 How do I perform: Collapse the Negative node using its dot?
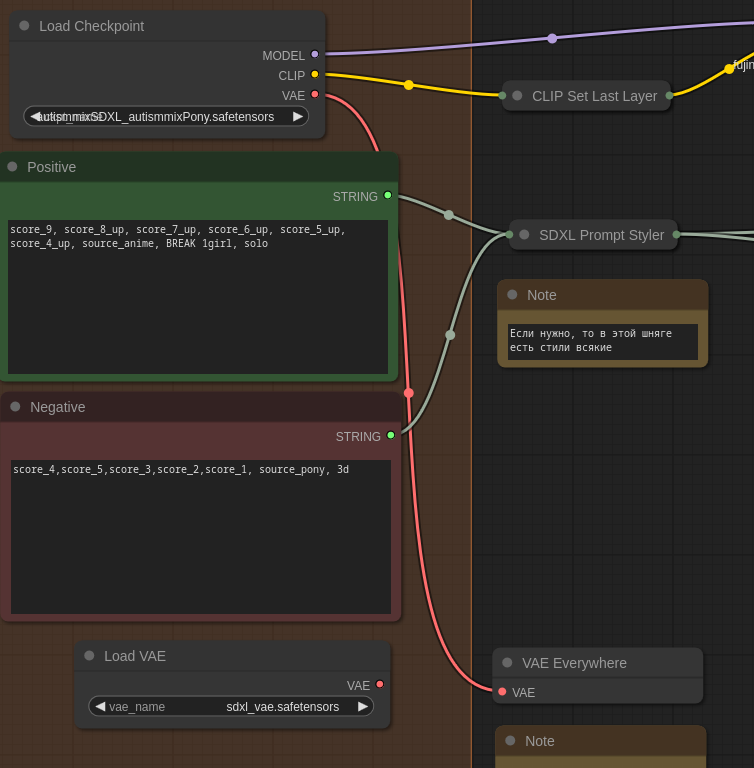(15, 407)
